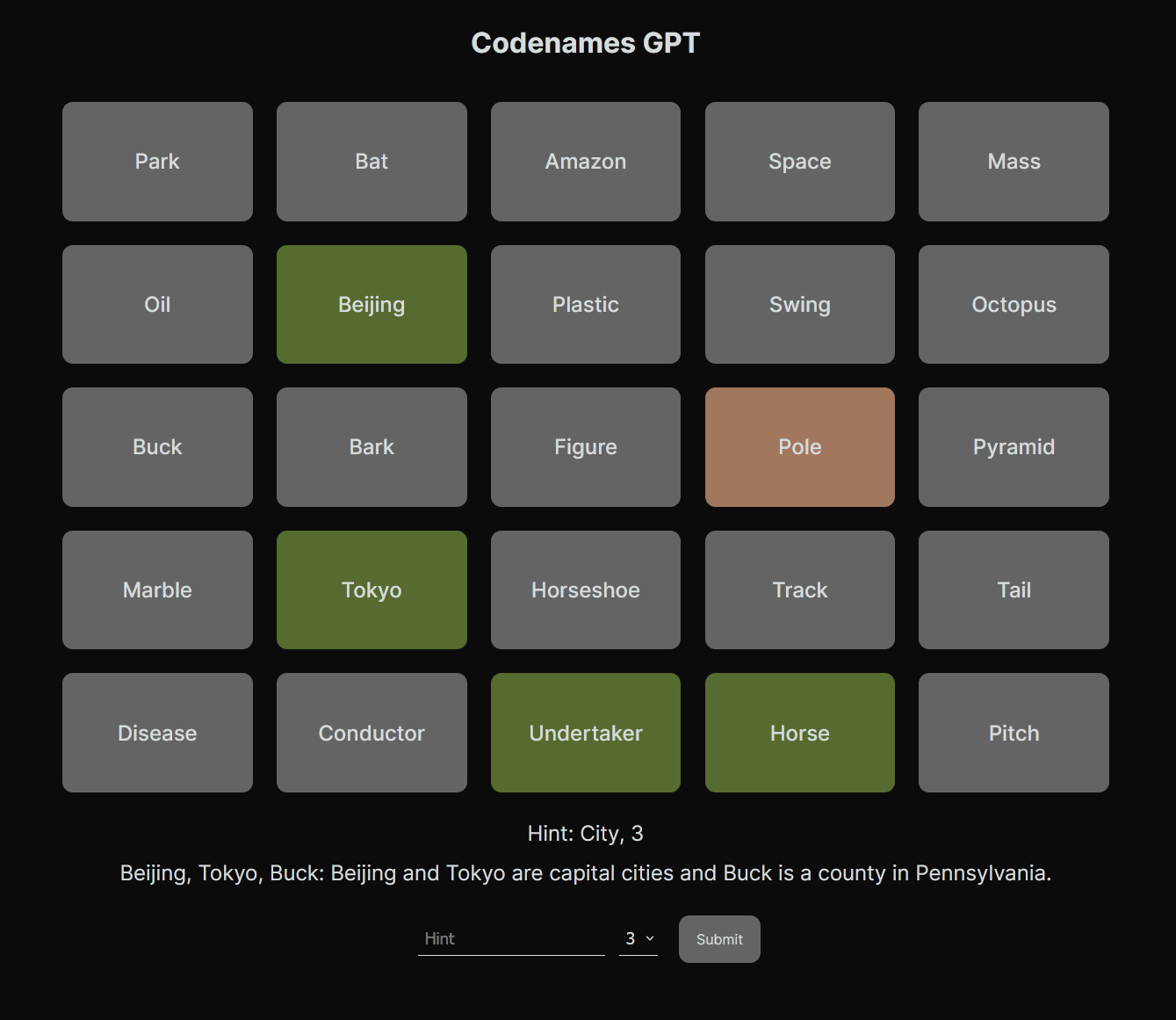Image resolution: width=1176 pixels, height=1020 pixels.
Task: Click the Conductor word card
Action: [372, 733]
